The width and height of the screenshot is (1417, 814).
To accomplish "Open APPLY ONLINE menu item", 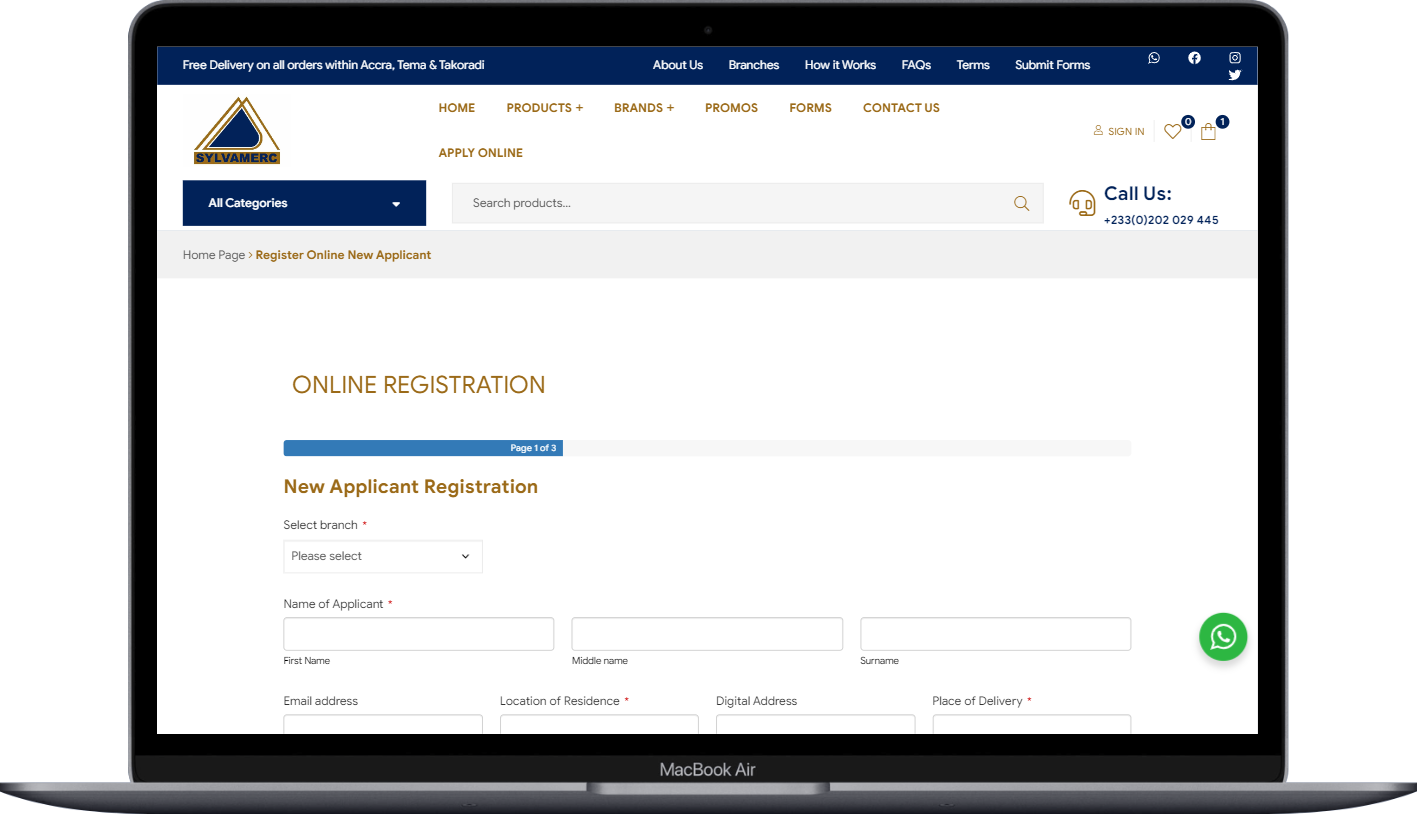I will [x=480, y=153].
